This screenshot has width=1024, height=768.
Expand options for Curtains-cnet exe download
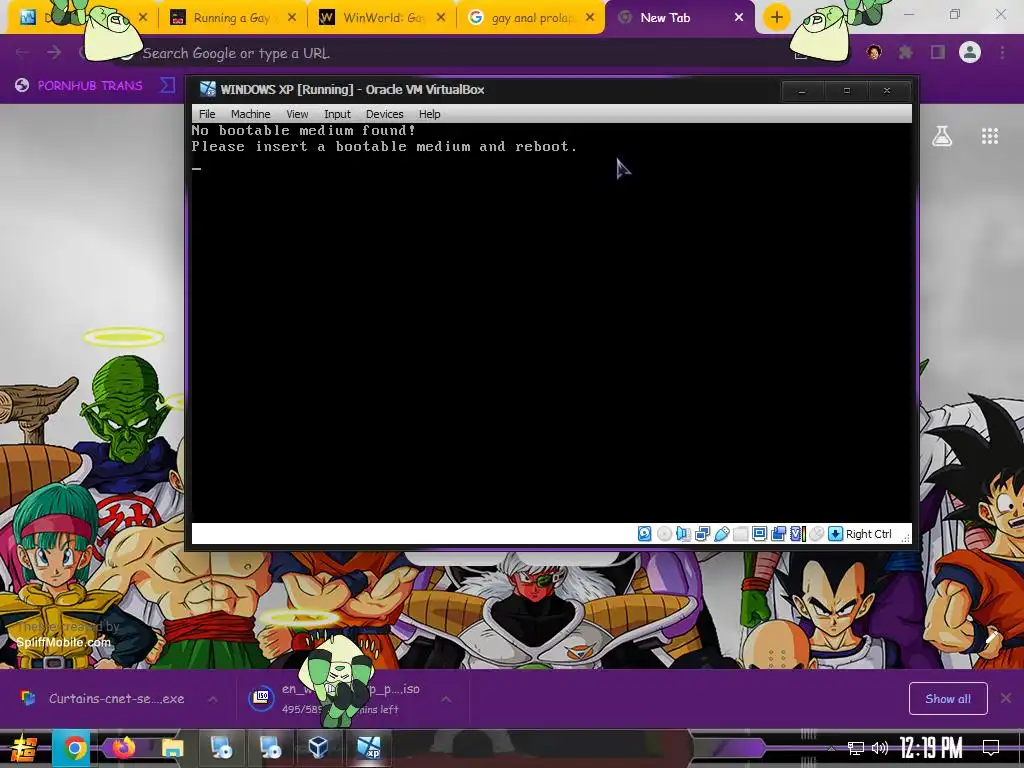click(x=213, y=699)
